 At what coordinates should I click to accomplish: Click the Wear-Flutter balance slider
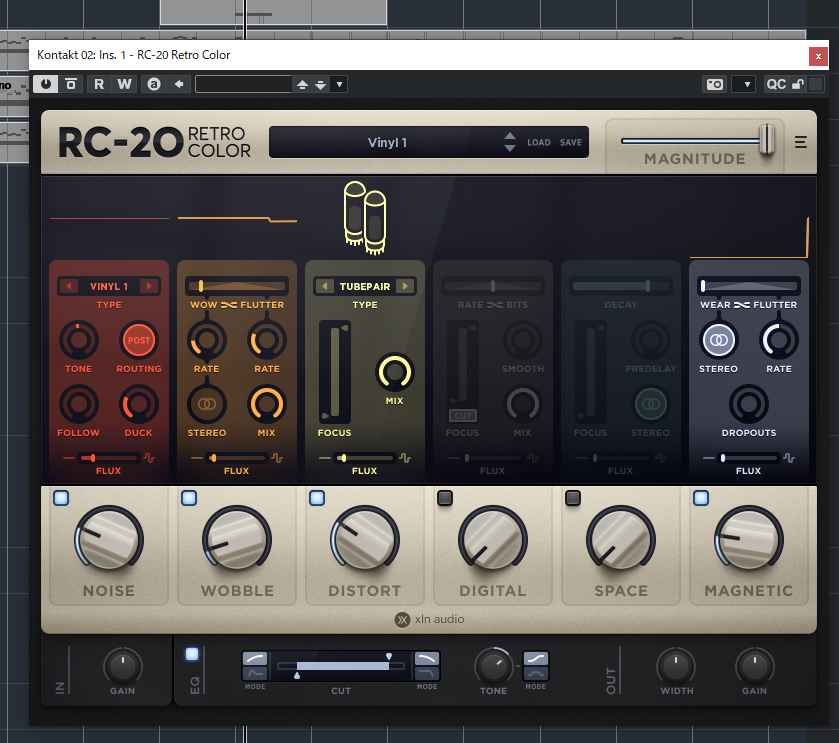pyautogui.click(x=749, y=286)
